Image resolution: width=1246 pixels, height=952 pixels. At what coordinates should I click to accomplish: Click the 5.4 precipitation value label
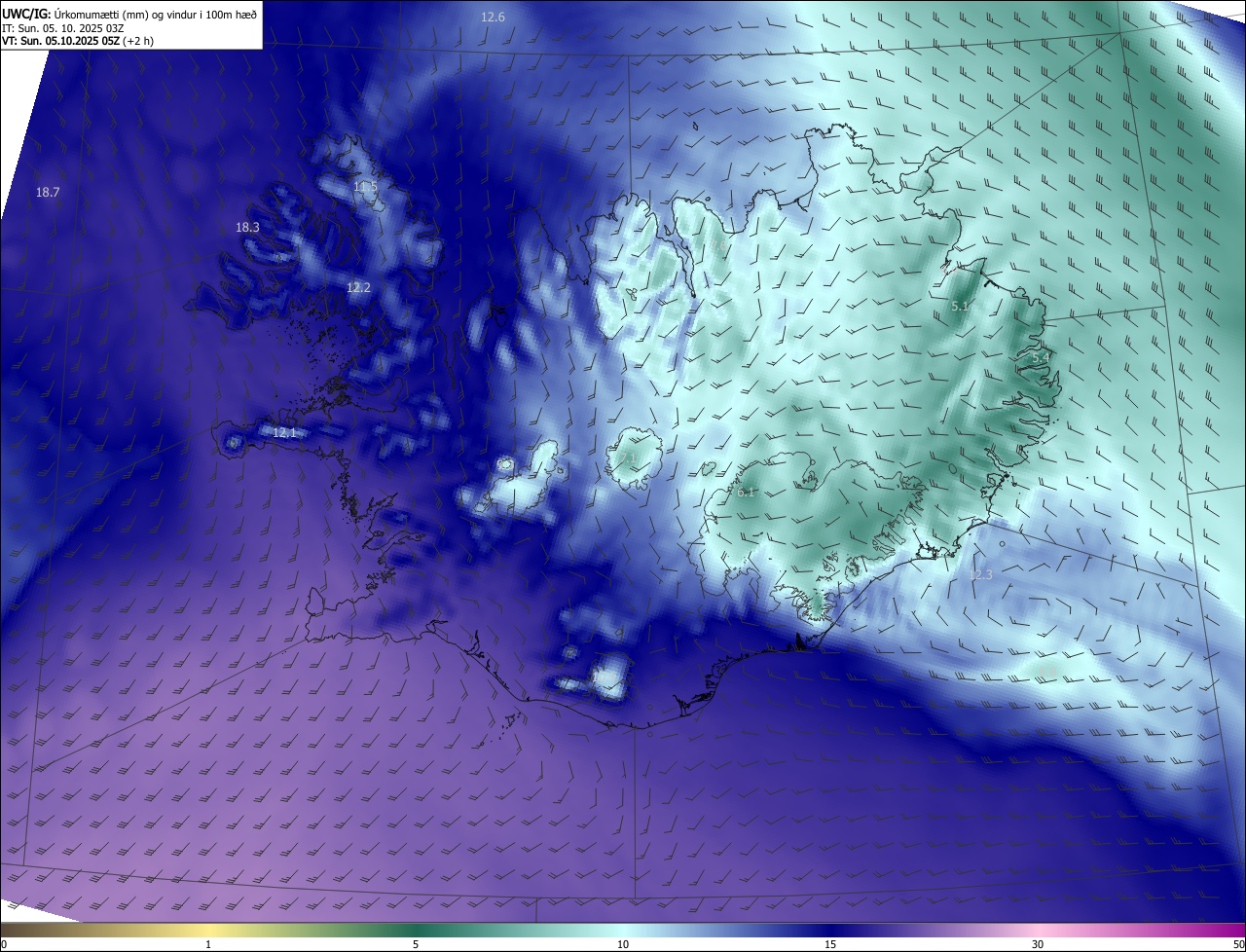[x=1041, y=358]
